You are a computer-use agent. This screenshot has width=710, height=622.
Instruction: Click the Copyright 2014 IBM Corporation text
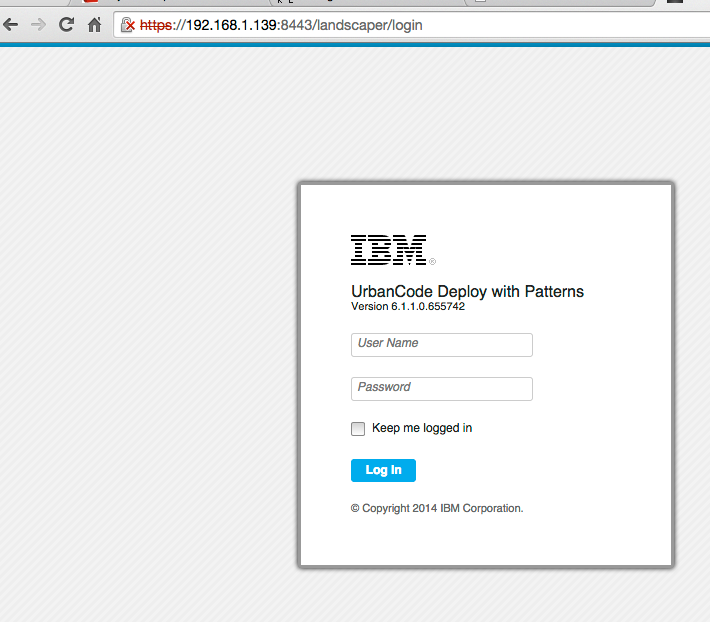[x=437, y=508]
